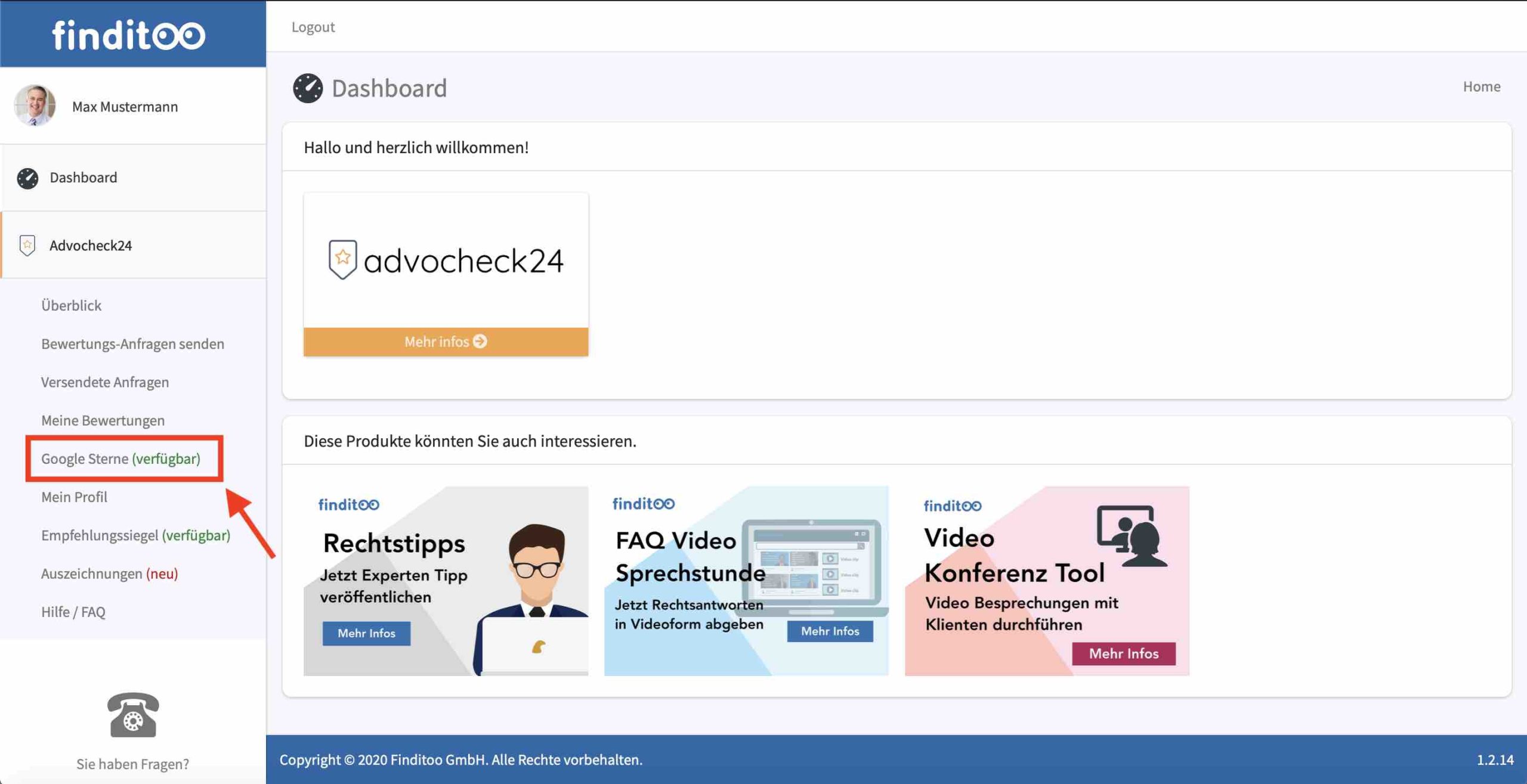Click the telephone icon at sidebar bottom
The image size is (1527, 784).
132,715
